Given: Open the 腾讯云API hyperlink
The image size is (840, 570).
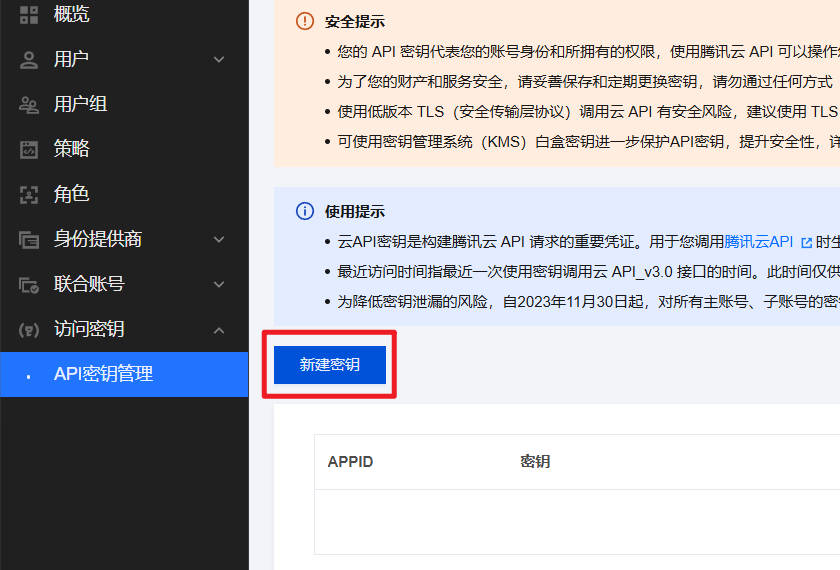Looking at the screenshot, I should [759, 242].
